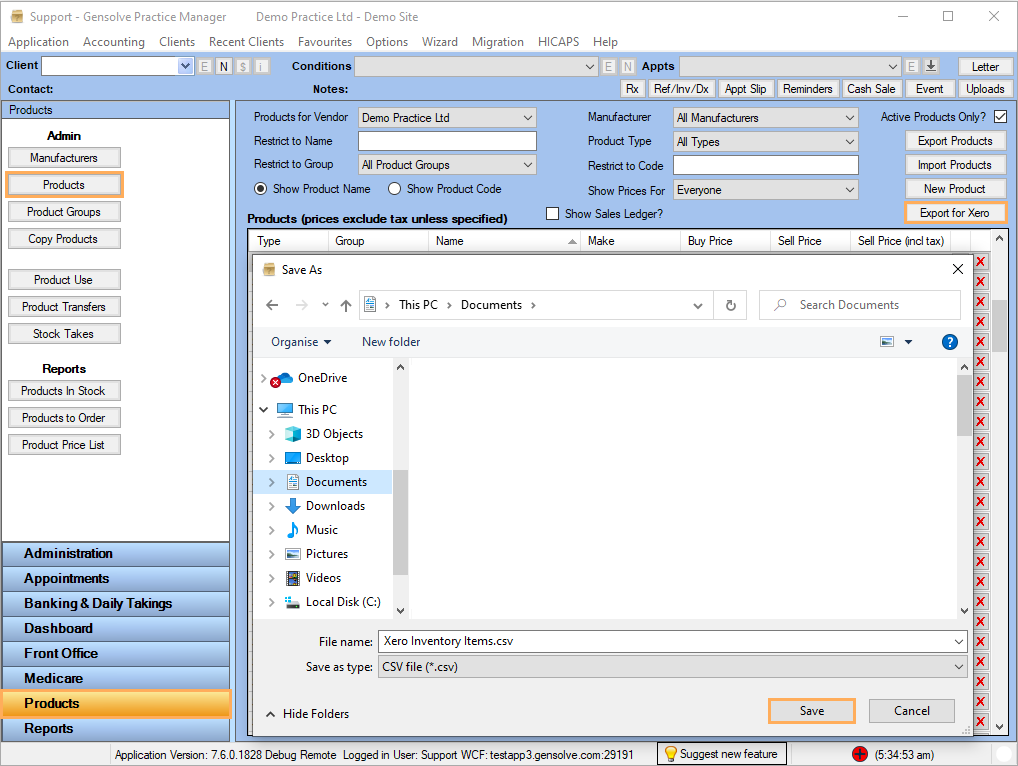Click the red plus icon in status bar
Image resolution: width=1018 pixels, height=766 pixels.
(859, 754)
